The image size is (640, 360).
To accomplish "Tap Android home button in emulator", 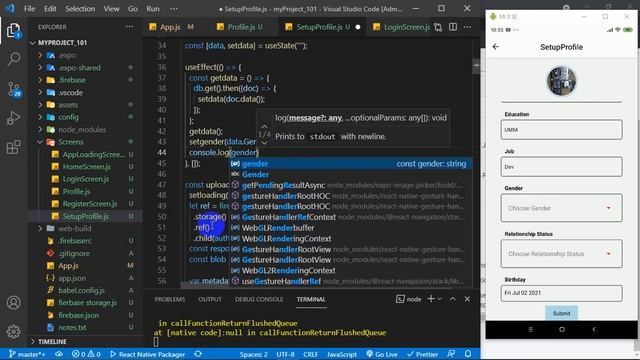I will 562,329.
